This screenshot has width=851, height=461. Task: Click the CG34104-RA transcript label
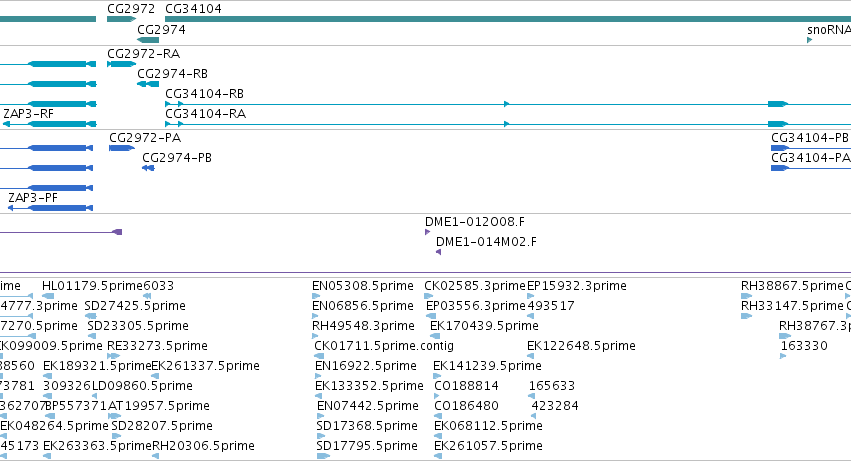tap(206, 113)
